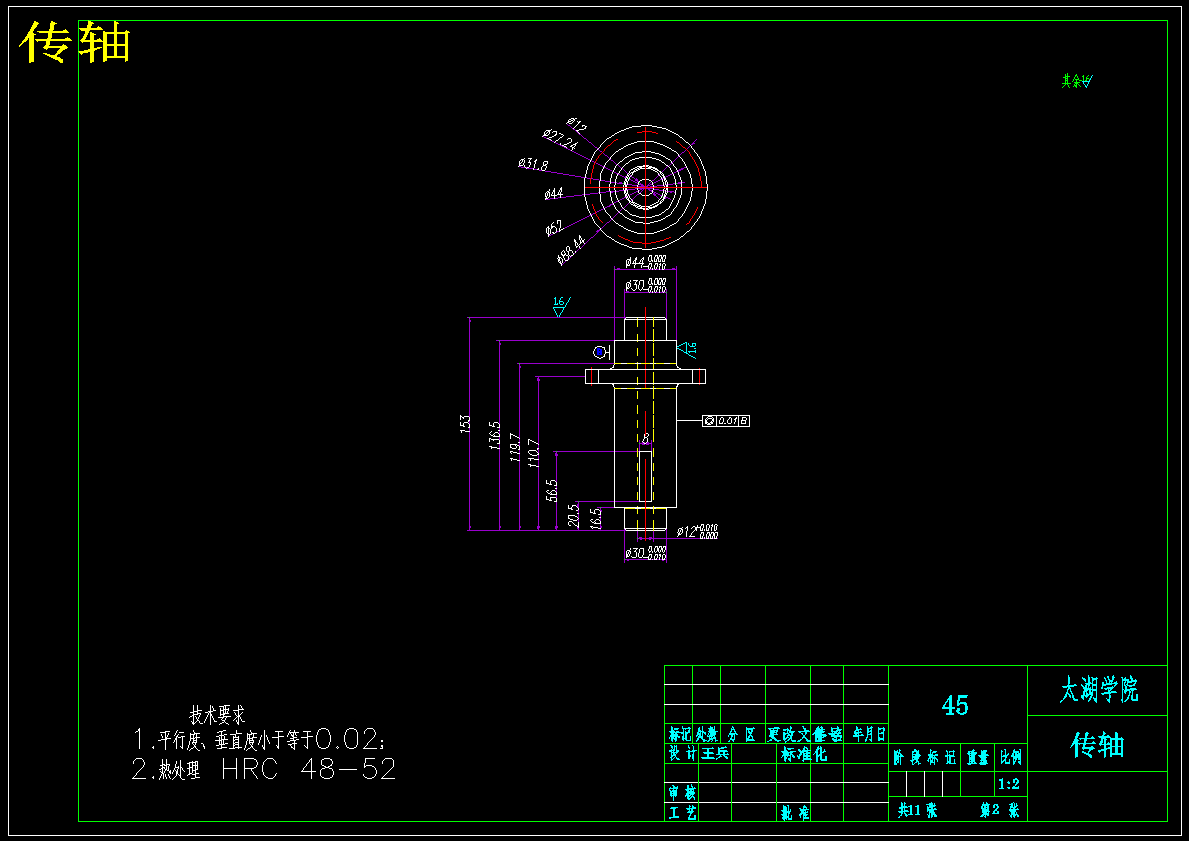Viewport: 1189px width, 841px height.
Task: Select the "阶段标记" title block cell
Action: point(925,758)
